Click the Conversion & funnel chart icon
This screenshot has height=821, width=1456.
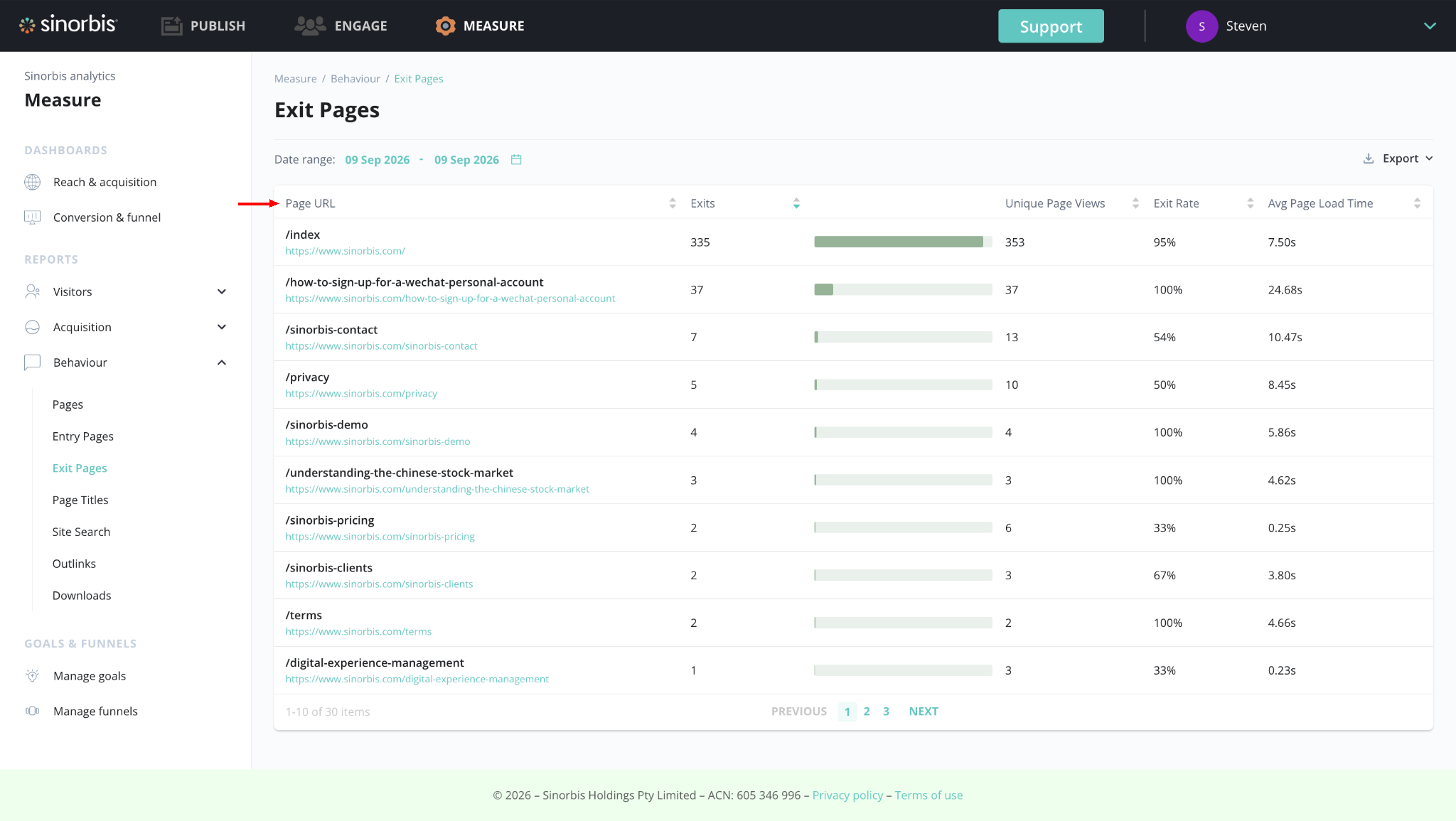coord(33,218)
